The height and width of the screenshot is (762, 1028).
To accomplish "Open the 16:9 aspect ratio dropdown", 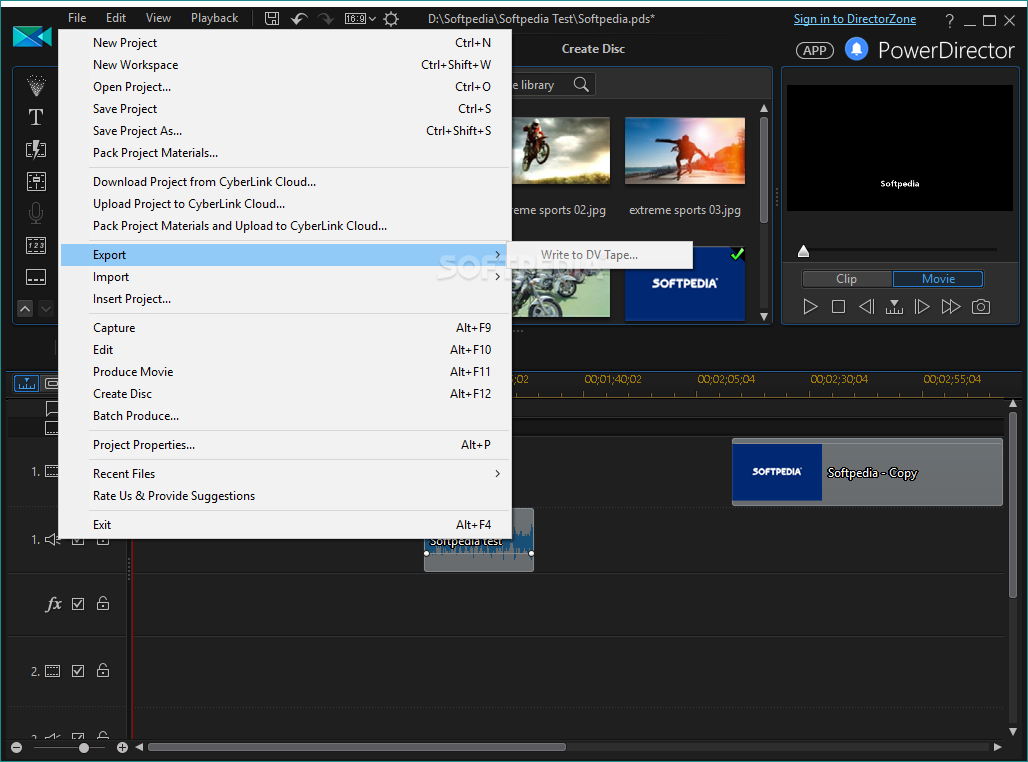I will pyautogui.click(x=361, y=18).
